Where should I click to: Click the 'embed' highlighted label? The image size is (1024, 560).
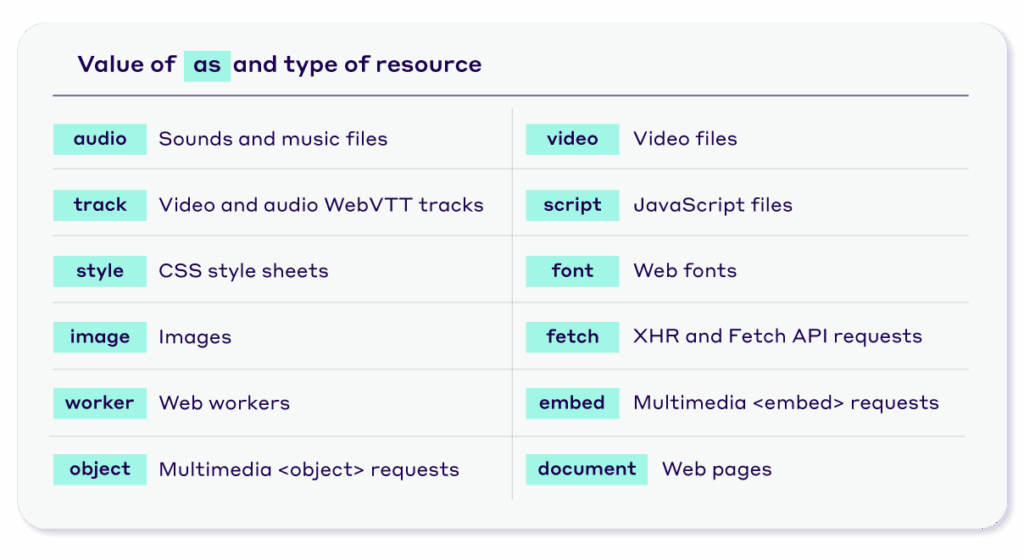573,403
